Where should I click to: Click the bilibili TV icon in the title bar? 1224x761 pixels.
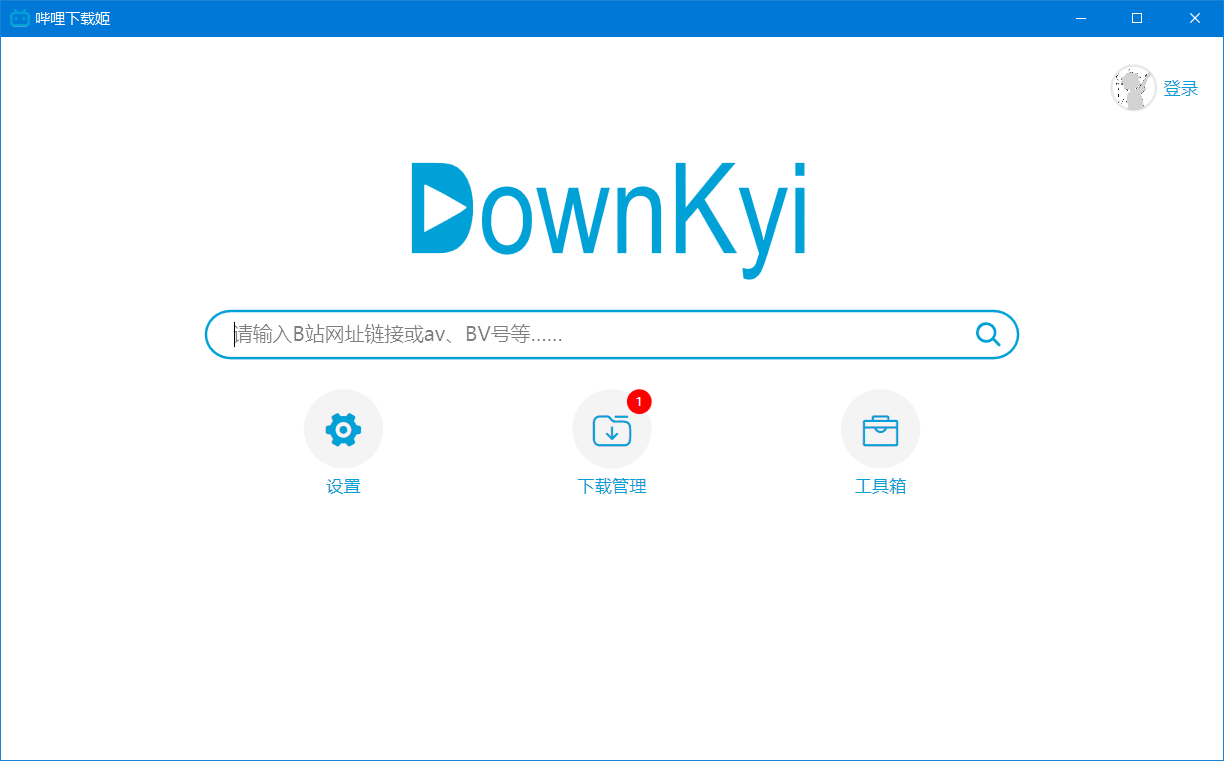click(19, 18)
